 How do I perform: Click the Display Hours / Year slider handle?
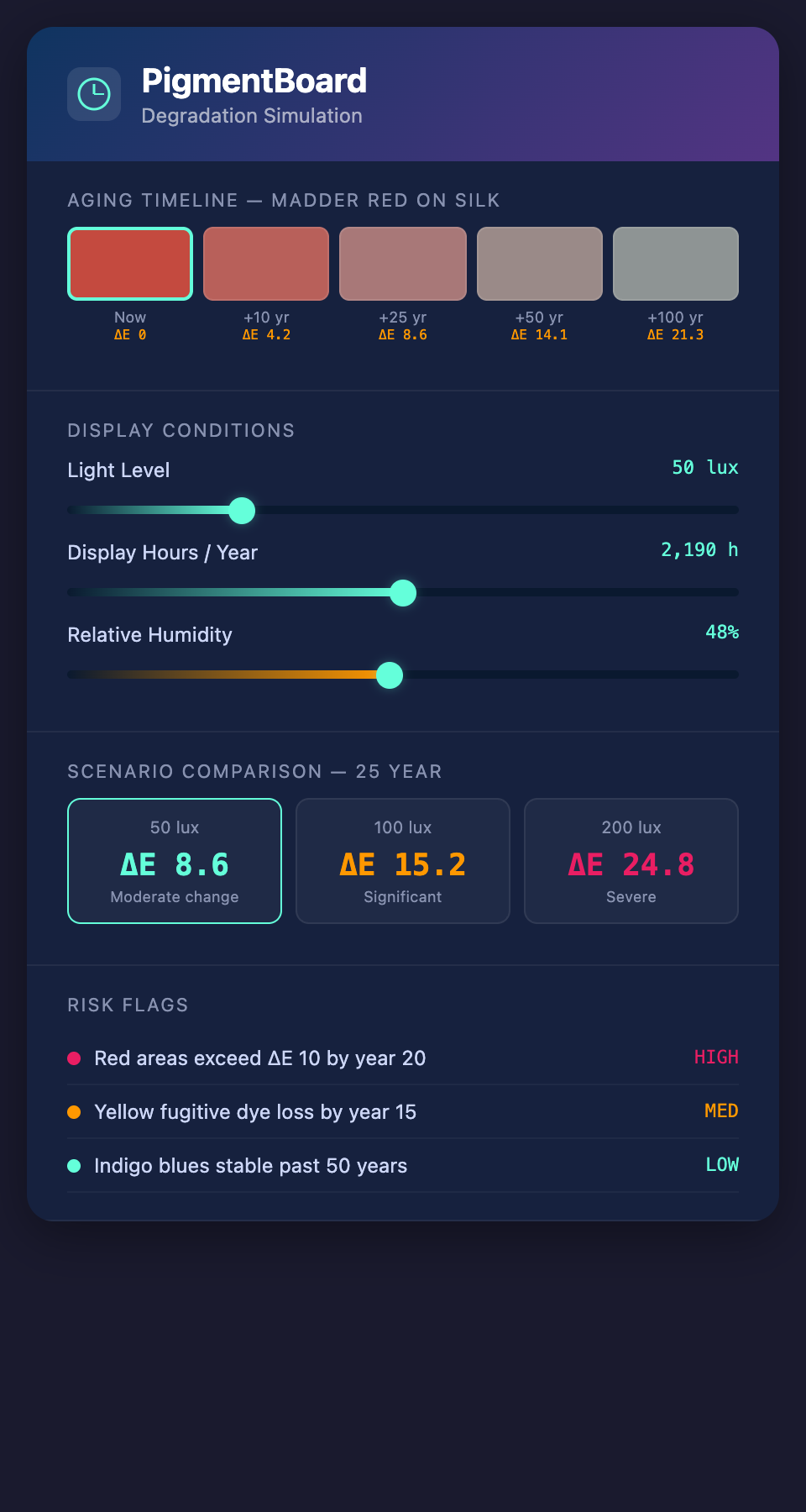point(403,592)
